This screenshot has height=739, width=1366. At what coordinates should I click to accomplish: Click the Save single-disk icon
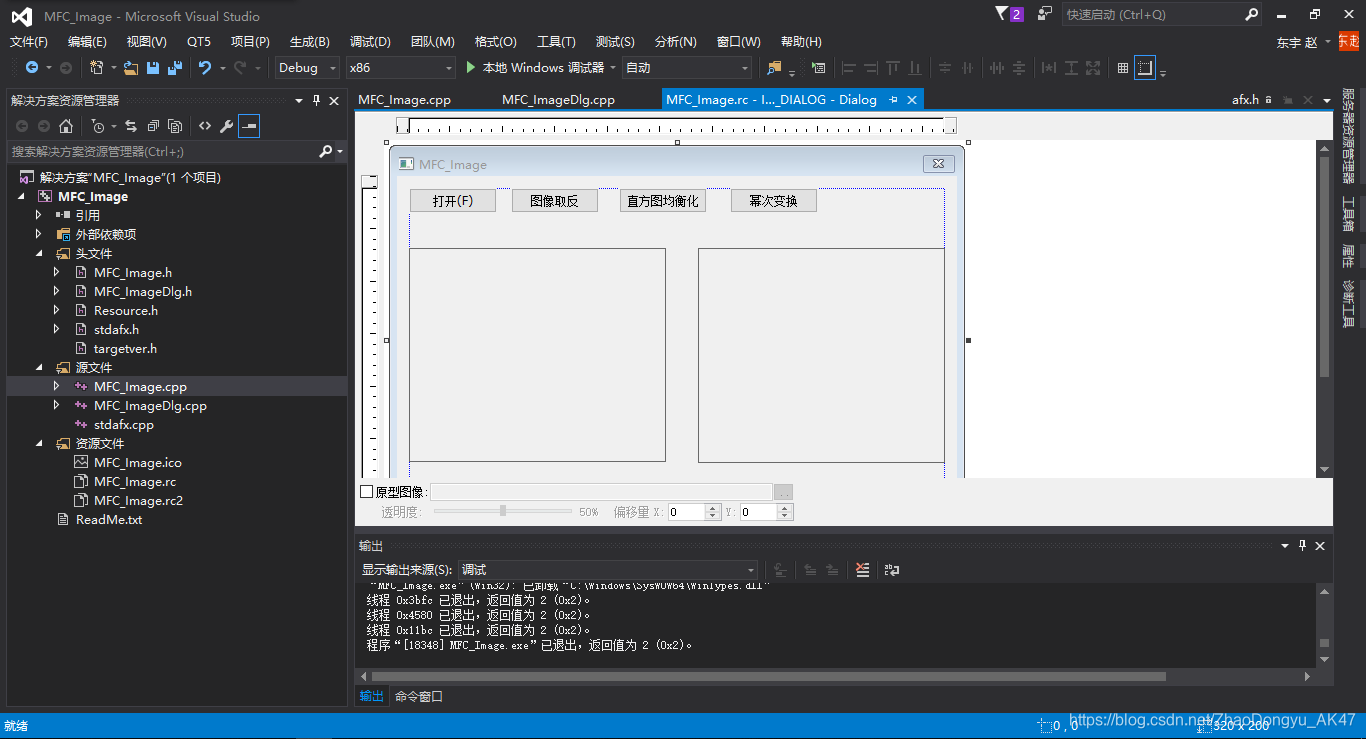tap(153, 68)
